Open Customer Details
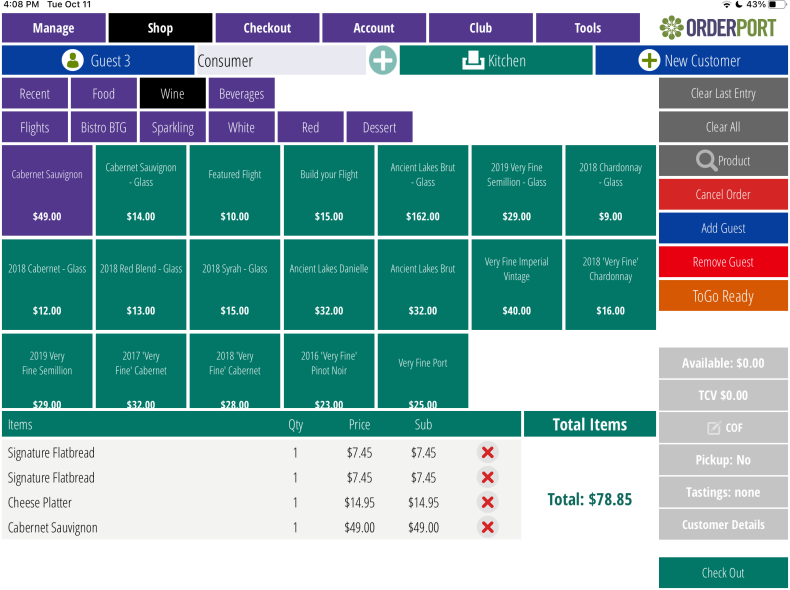 [x=723, y=525]
